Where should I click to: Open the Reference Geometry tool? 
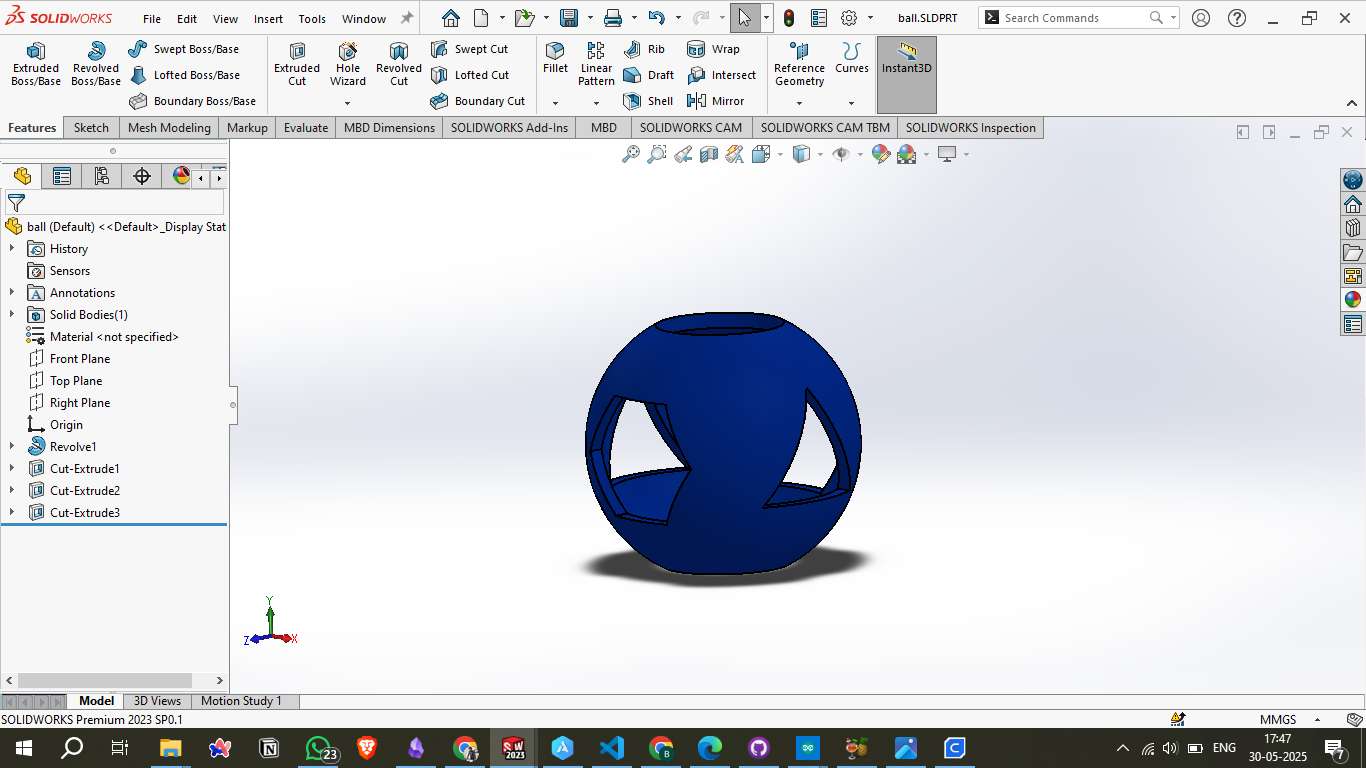coord(799,65)
